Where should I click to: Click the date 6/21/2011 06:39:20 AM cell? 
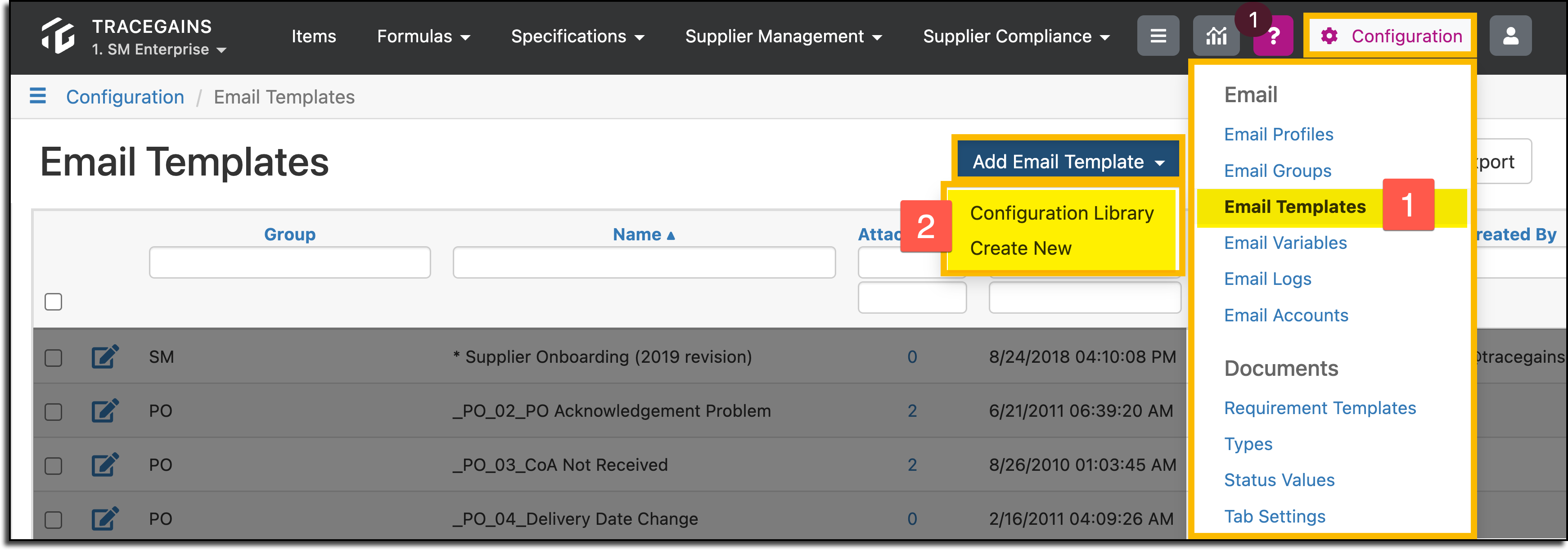pyautogui.click(x=1081, y=410)
